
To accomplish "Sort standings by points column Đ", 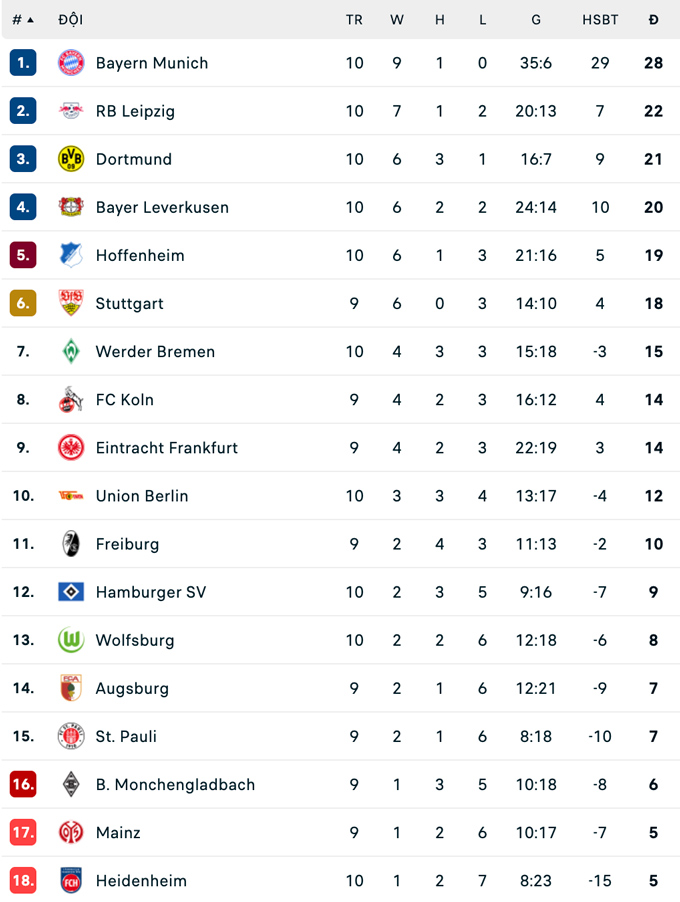I will click(653, 20).
